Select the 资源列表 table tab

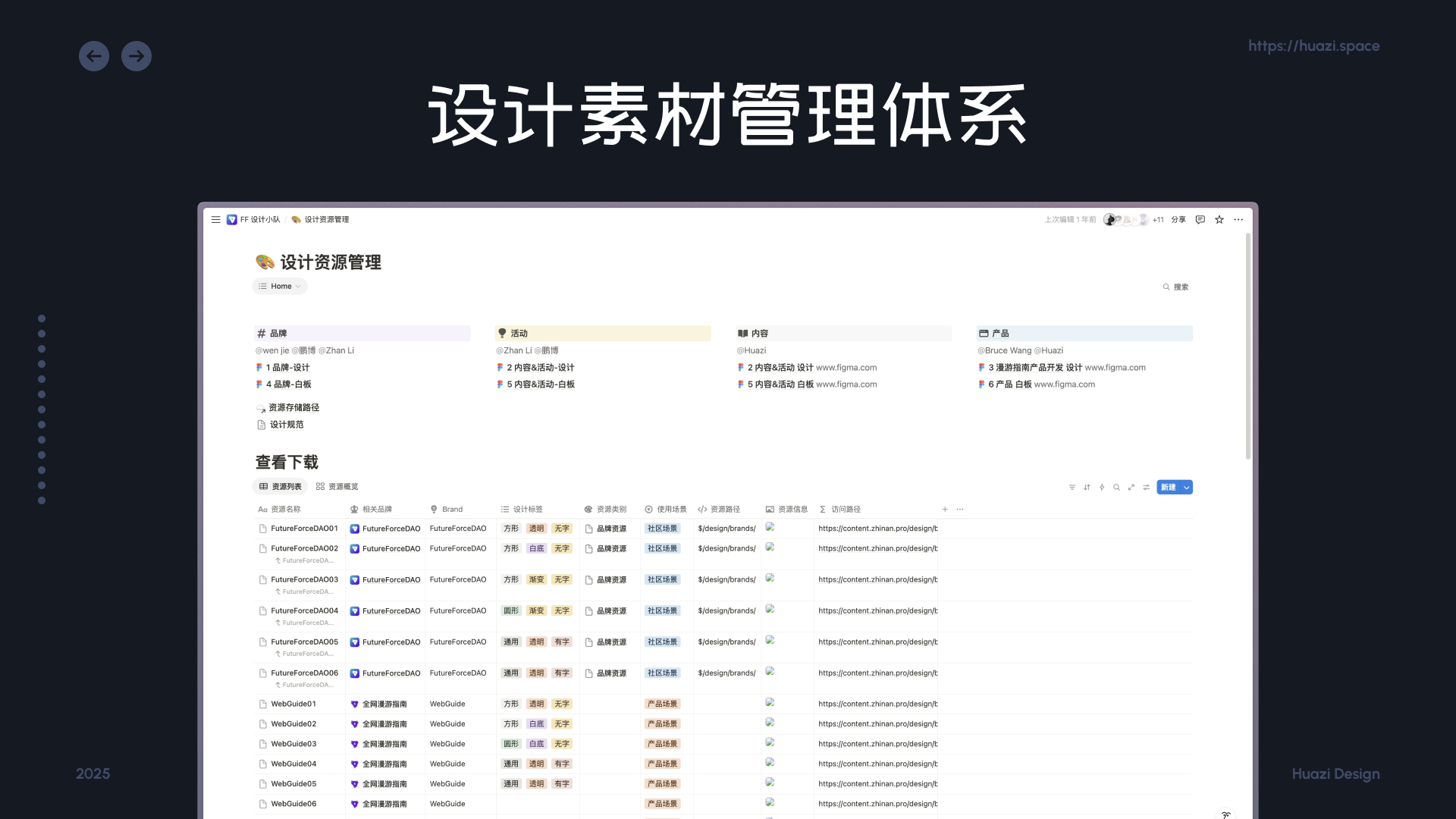click(x=280, y=487)
